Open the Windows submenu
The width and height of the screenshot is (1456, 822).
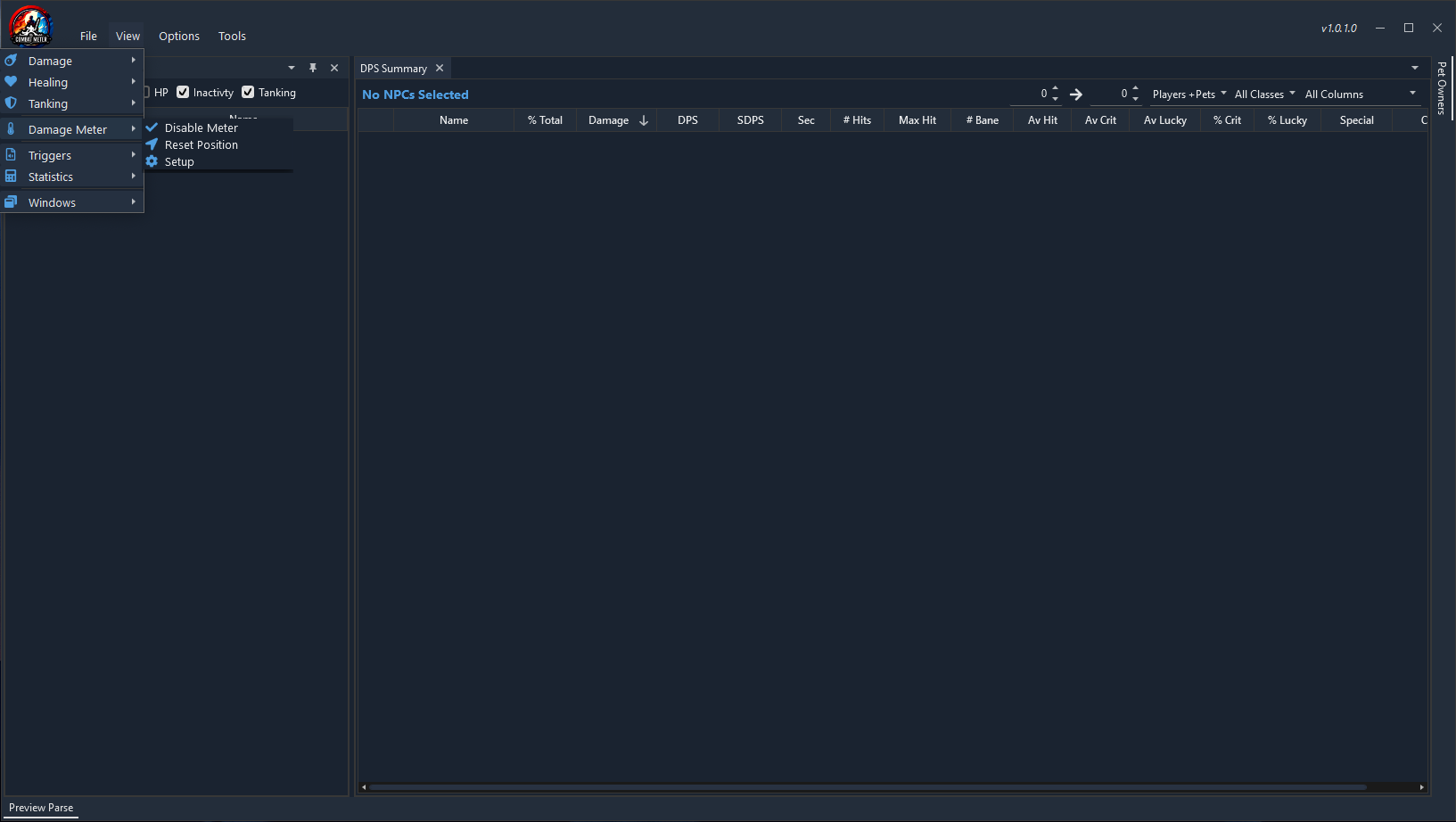[x=72, y=202]
